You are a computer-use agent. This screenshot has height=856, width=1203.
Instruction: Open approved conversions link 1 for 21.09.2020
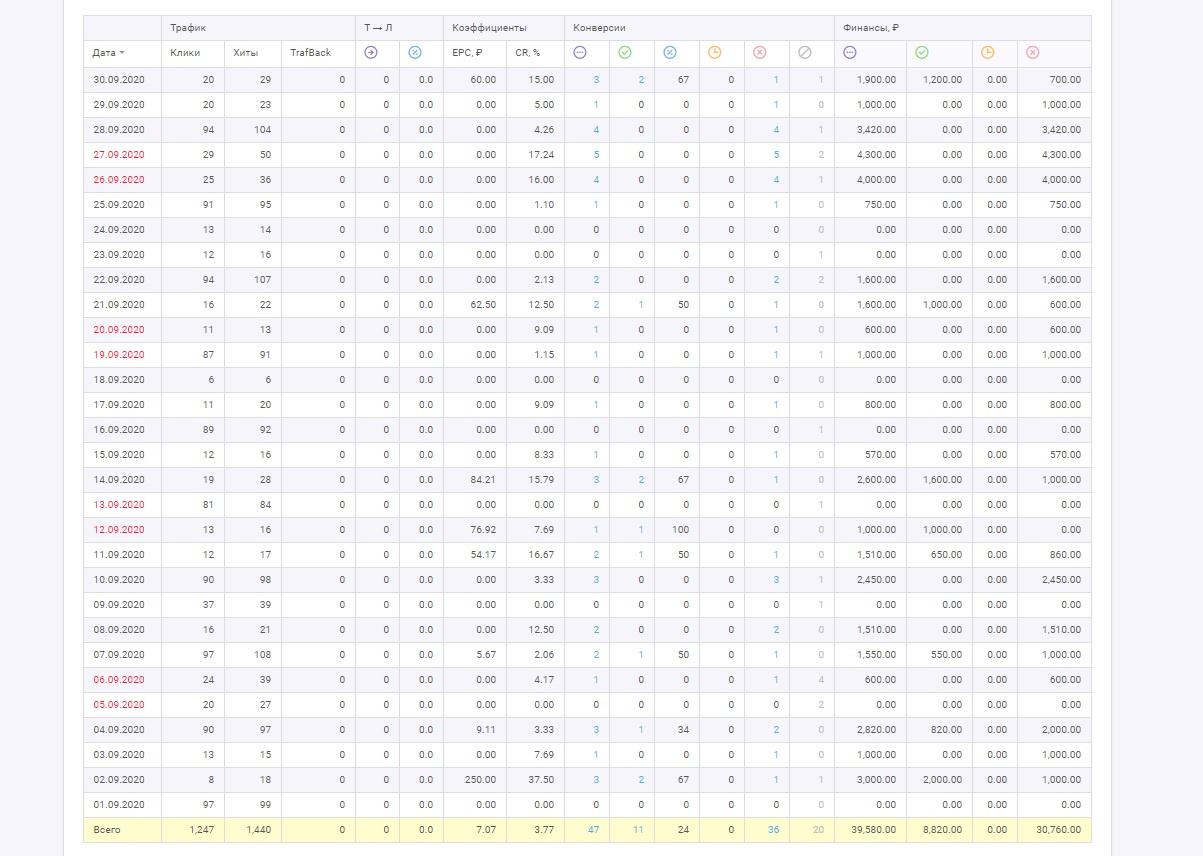click(641, 304)
